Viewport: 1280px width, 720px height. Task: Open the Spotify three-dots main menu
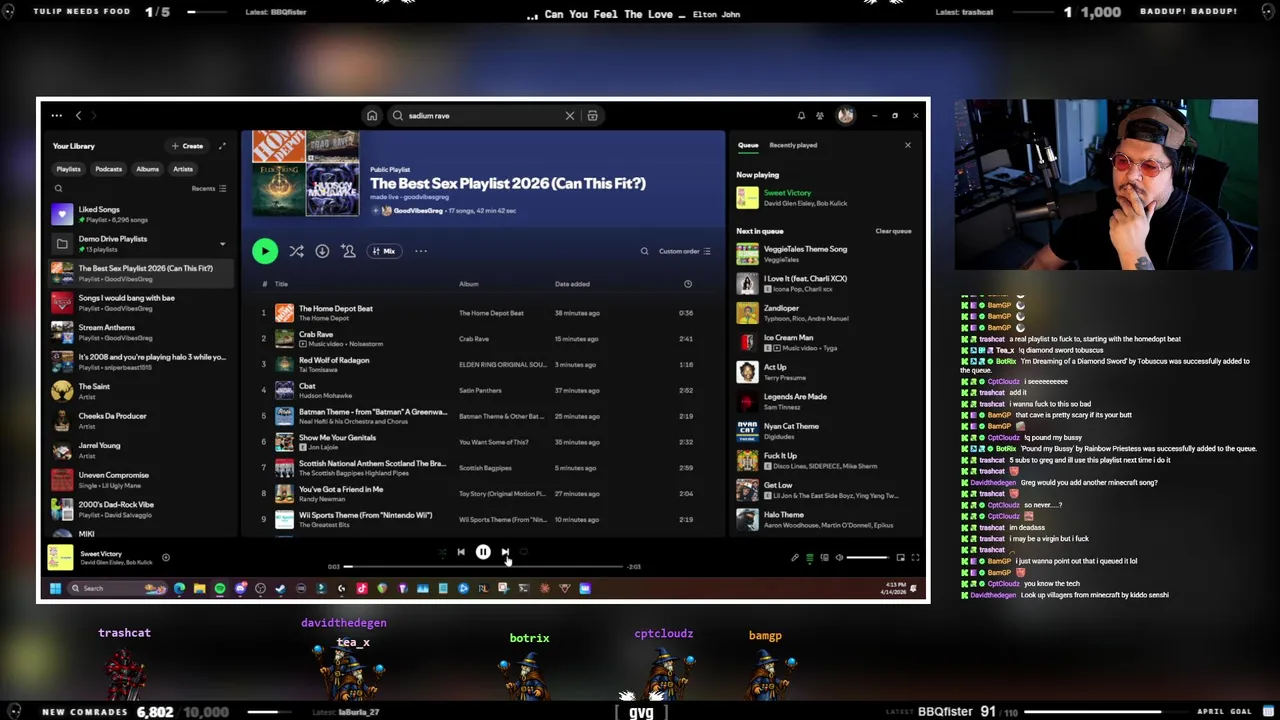tap(57, 116)
